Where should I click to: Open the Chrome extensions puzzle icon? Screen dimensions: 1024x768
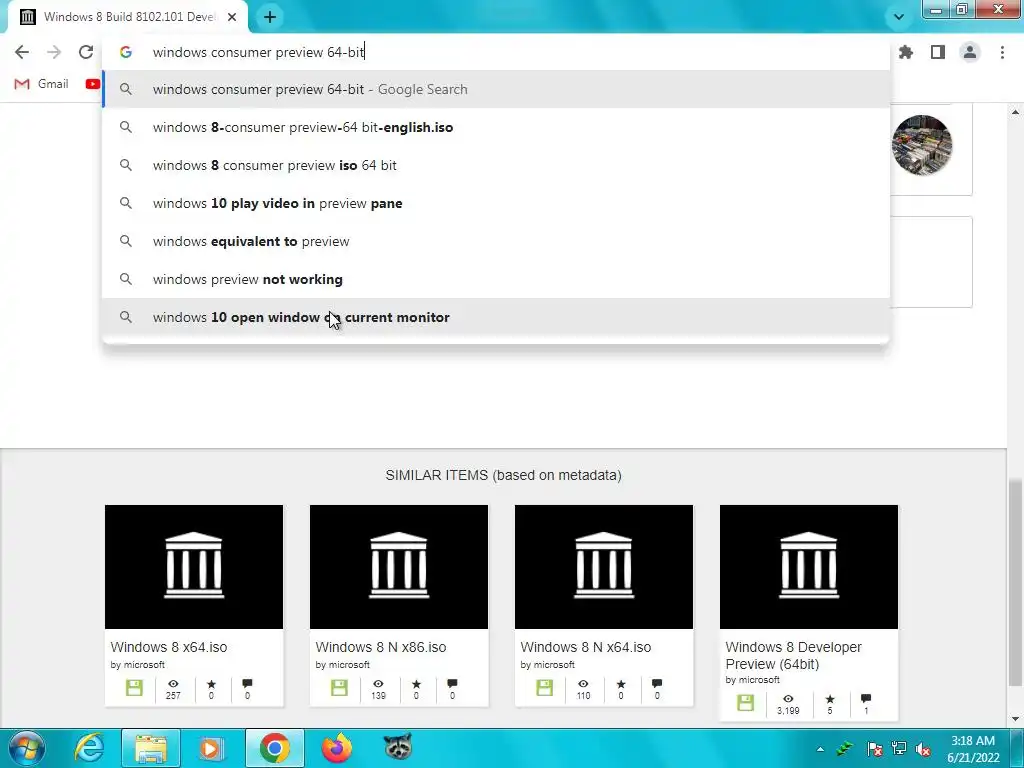click(x=906, y=52)
